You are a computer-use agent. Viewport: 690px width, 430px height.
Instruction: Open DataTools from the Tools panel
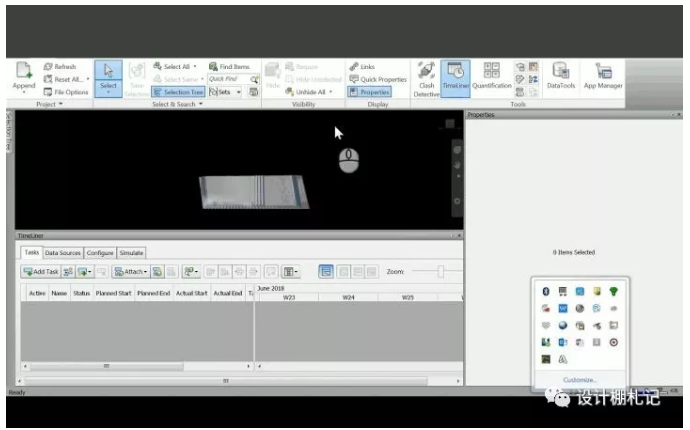tap(561, 72)
